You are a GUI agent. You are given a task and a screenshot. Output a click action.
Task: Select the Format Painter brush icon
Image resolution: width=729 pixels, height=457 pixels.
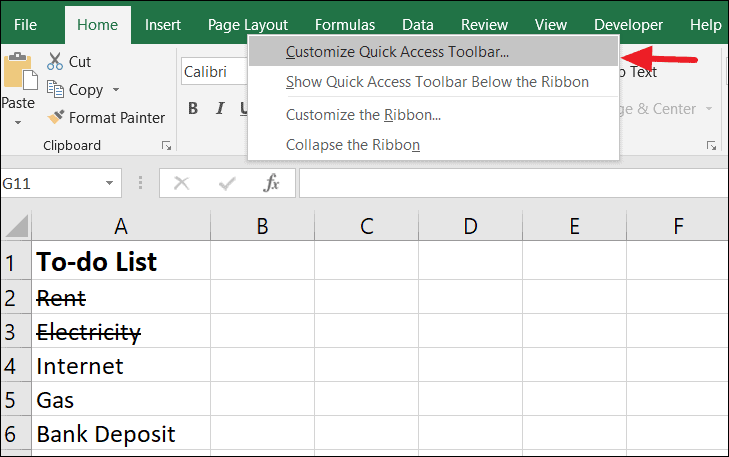point(56,117)
